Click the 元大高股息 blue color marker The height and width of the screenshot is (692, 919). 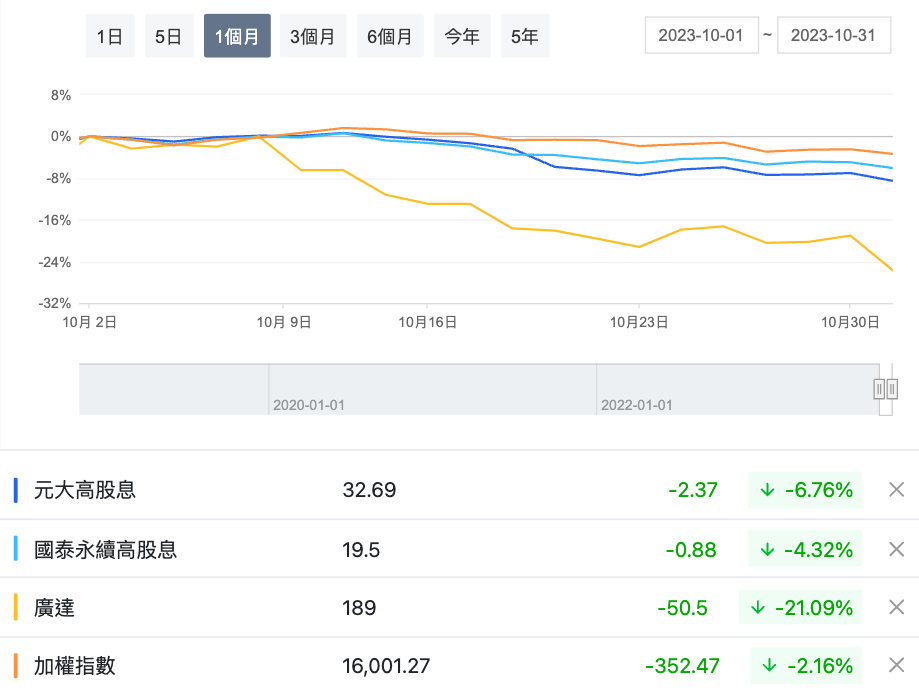coord(16,490)
